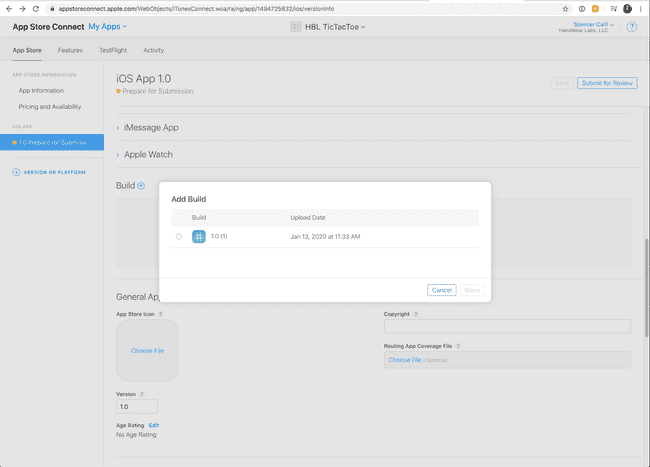
Task: Click into the Copyright input field
Action: [507, 326]
